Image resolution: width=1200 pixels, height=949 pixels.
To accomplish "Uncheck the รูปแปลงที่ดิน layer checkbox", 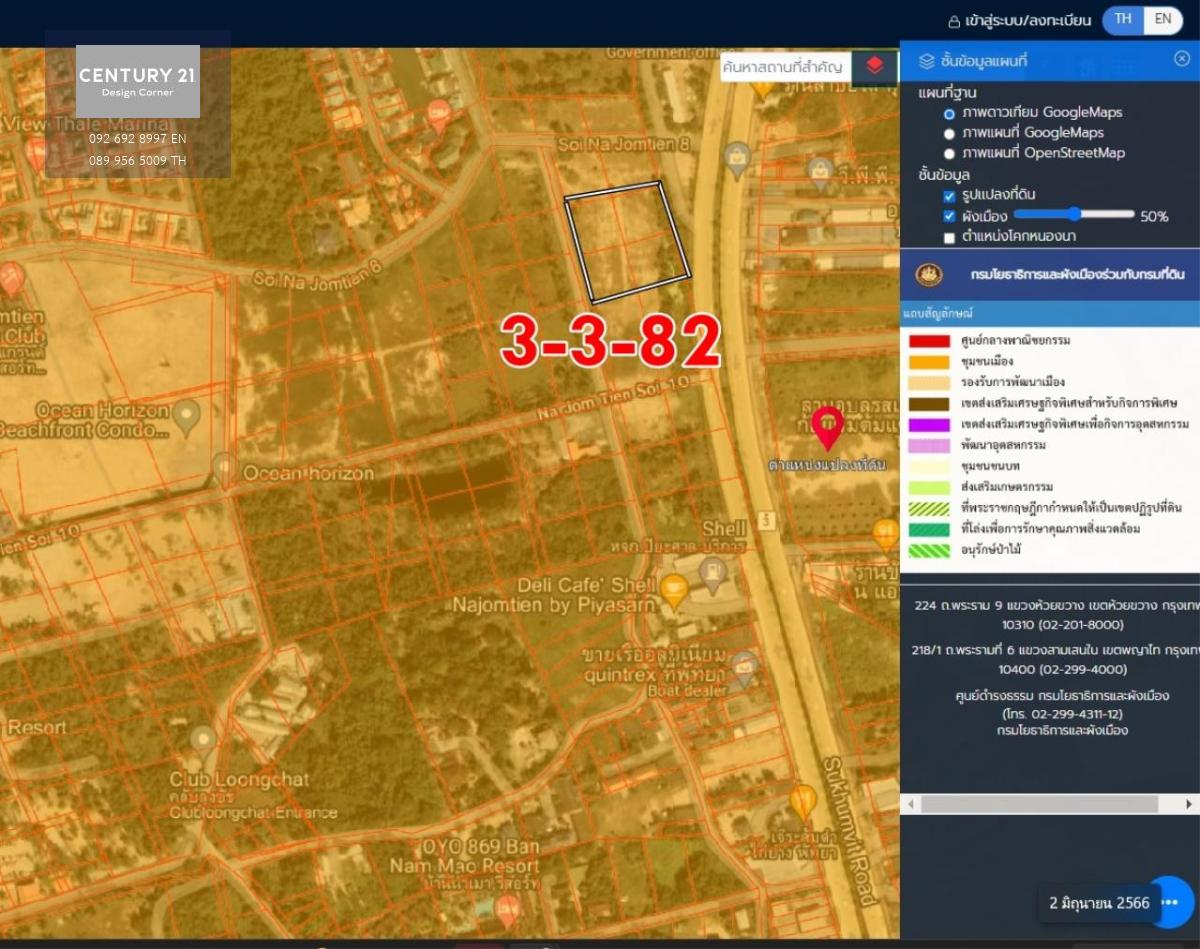I will click(949, 196).
